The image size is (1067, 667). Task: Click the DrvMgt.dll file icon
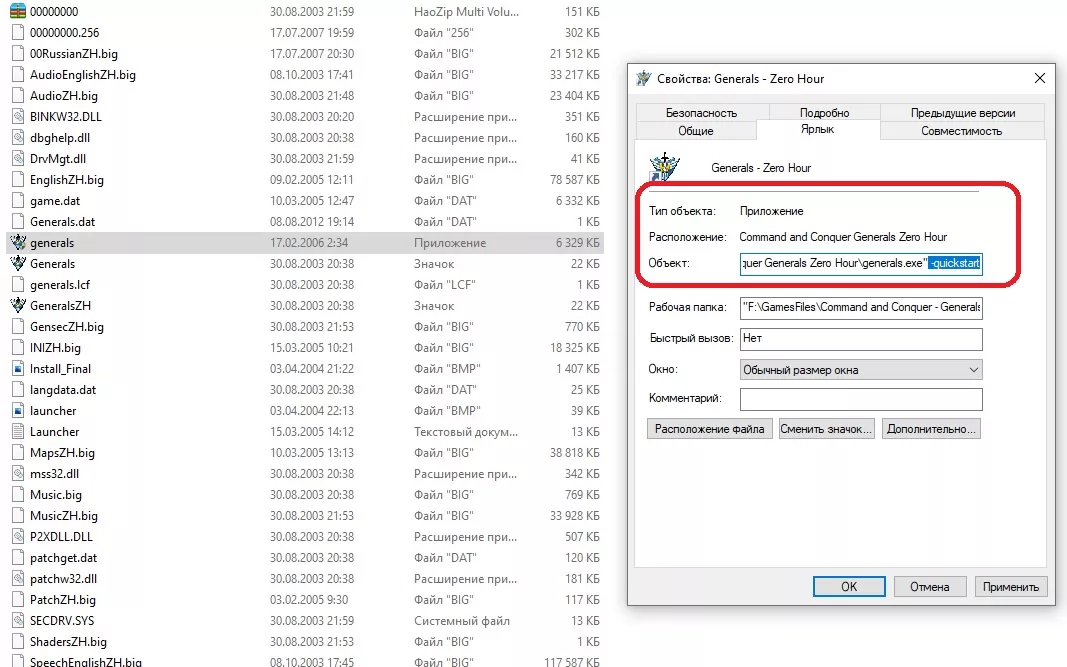pyautogui.click(x=18, y=159)
